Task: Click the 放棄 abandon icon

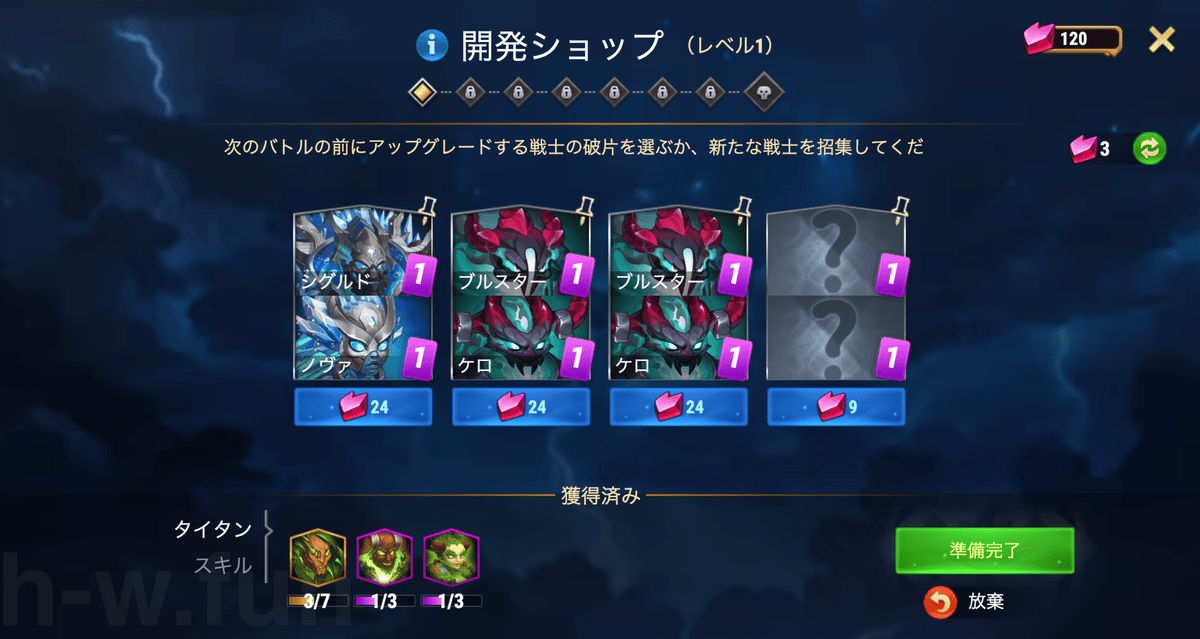Action: [x=939, y=601]
